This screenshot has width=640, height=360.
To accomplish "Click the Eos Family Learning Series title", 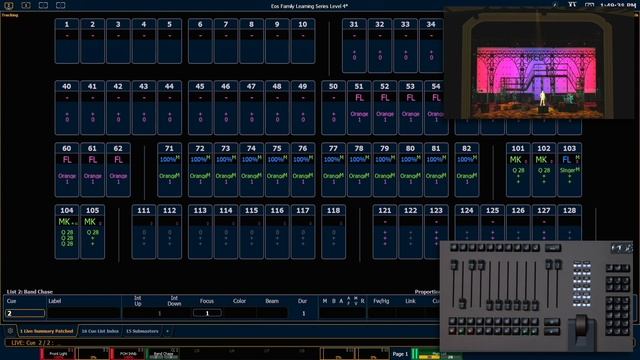I will 309,6.
